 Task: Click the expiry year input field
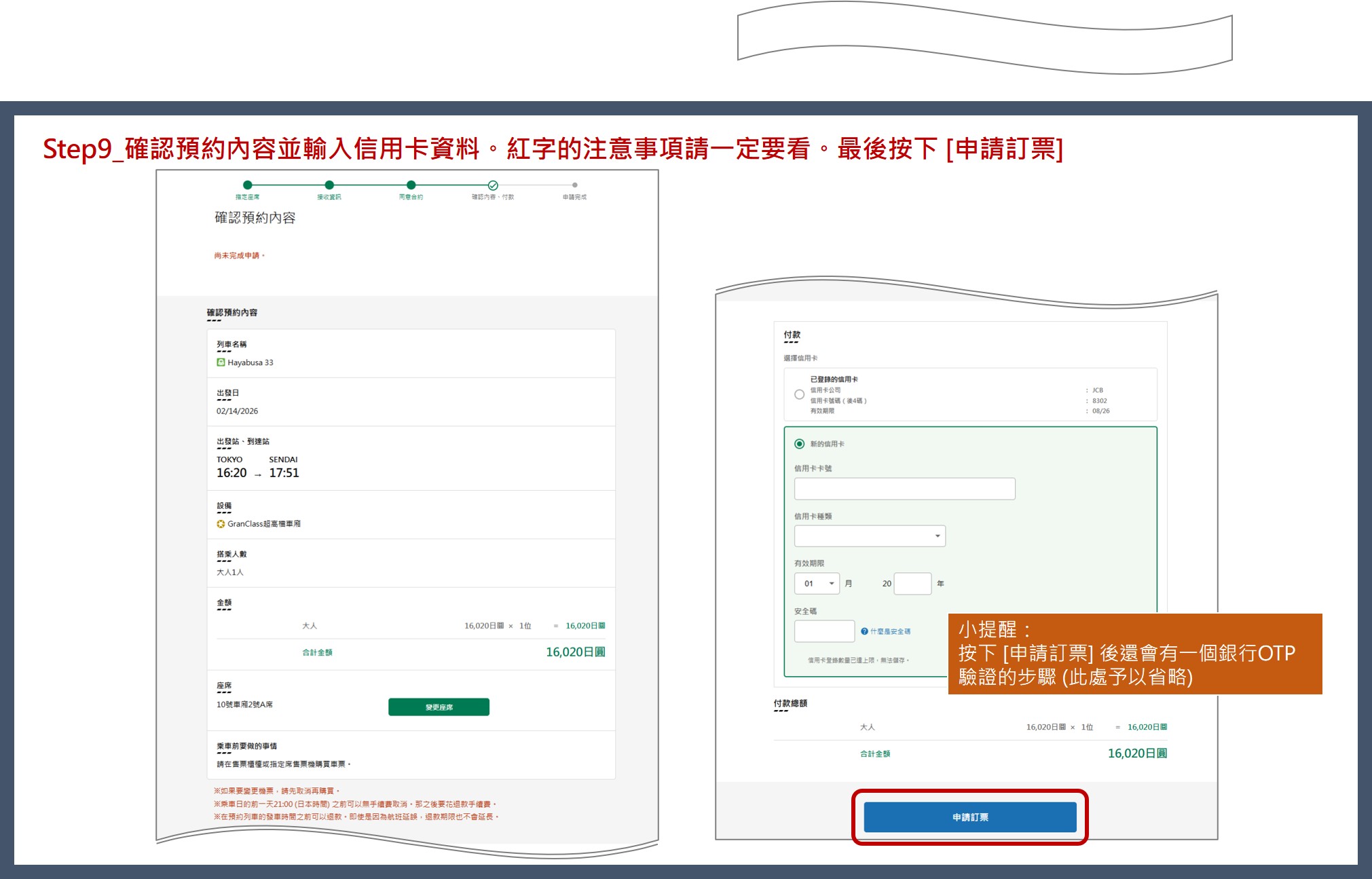point(912,584)
